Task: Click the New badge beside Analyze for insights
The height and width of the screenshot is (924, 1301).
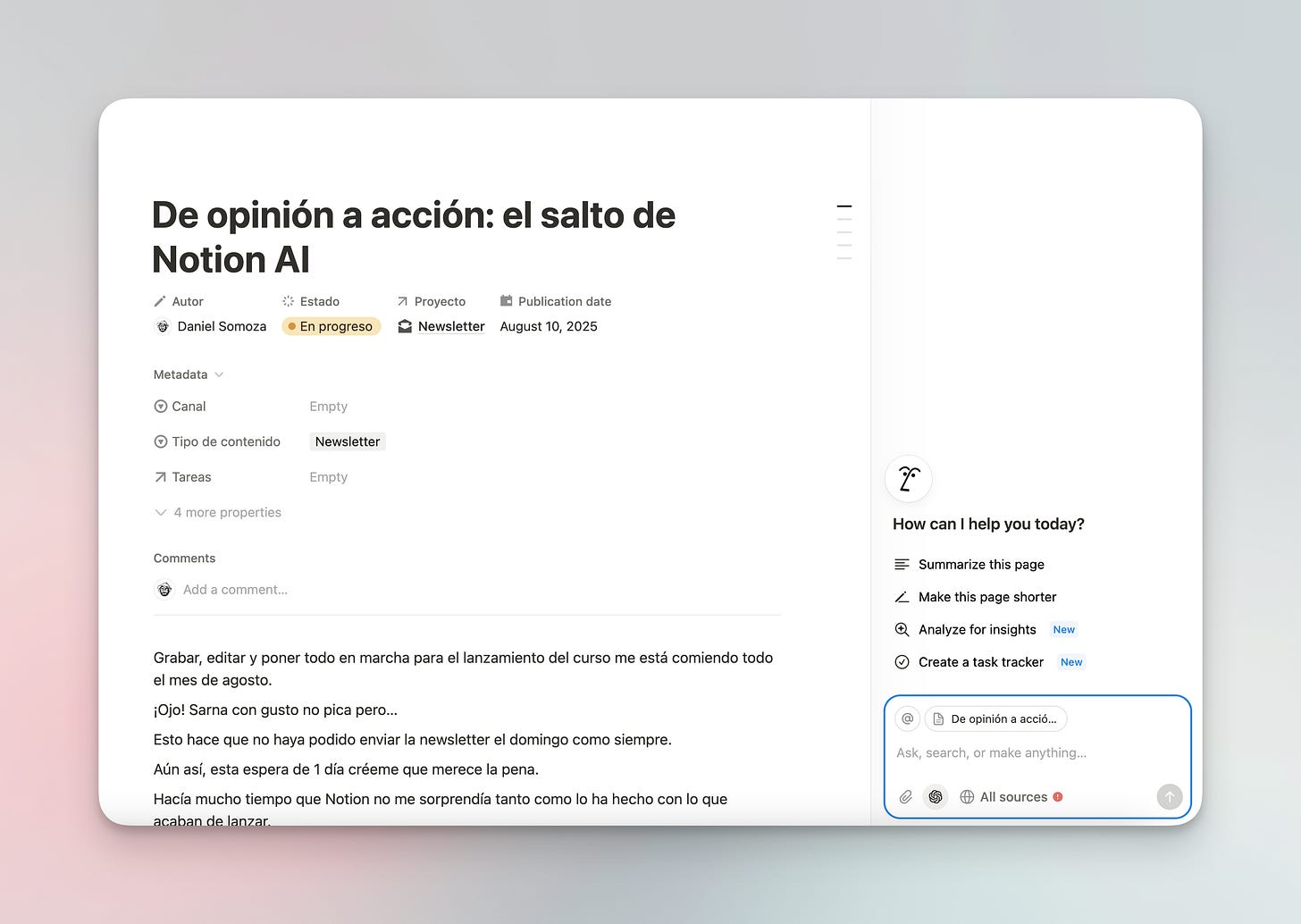Action: pos(1063,630)
